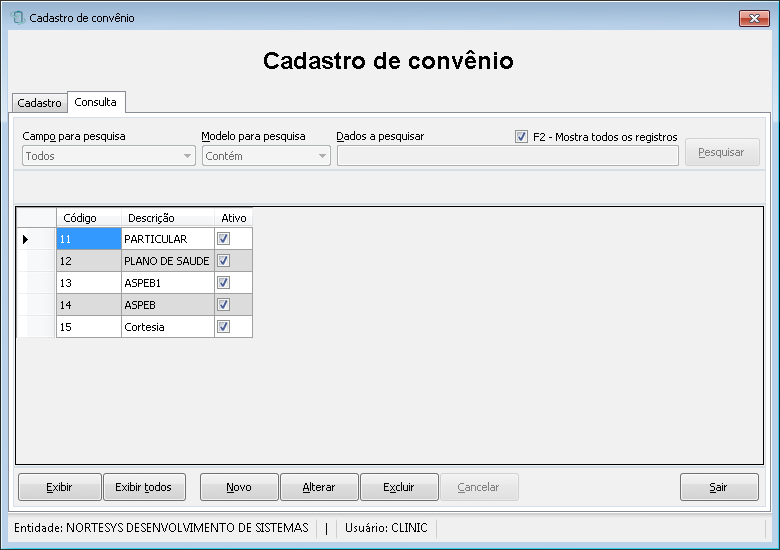Uncheck Ativo for PARTICULAR row
780x550 pixels.
click(223, 239)
